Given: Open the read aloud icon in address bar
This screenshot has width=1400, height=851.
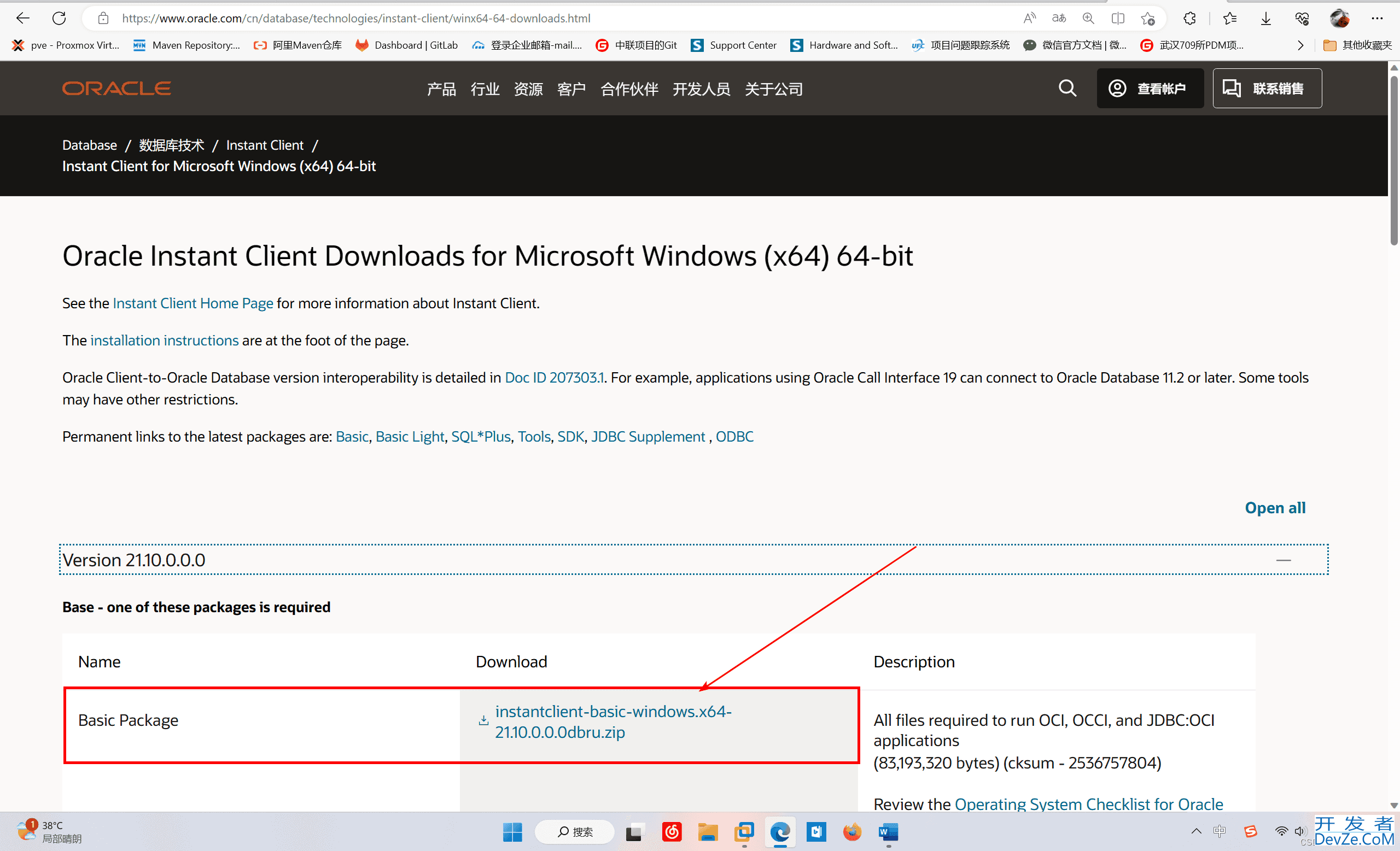Looking at the screenshot, I should (1030, 18).
